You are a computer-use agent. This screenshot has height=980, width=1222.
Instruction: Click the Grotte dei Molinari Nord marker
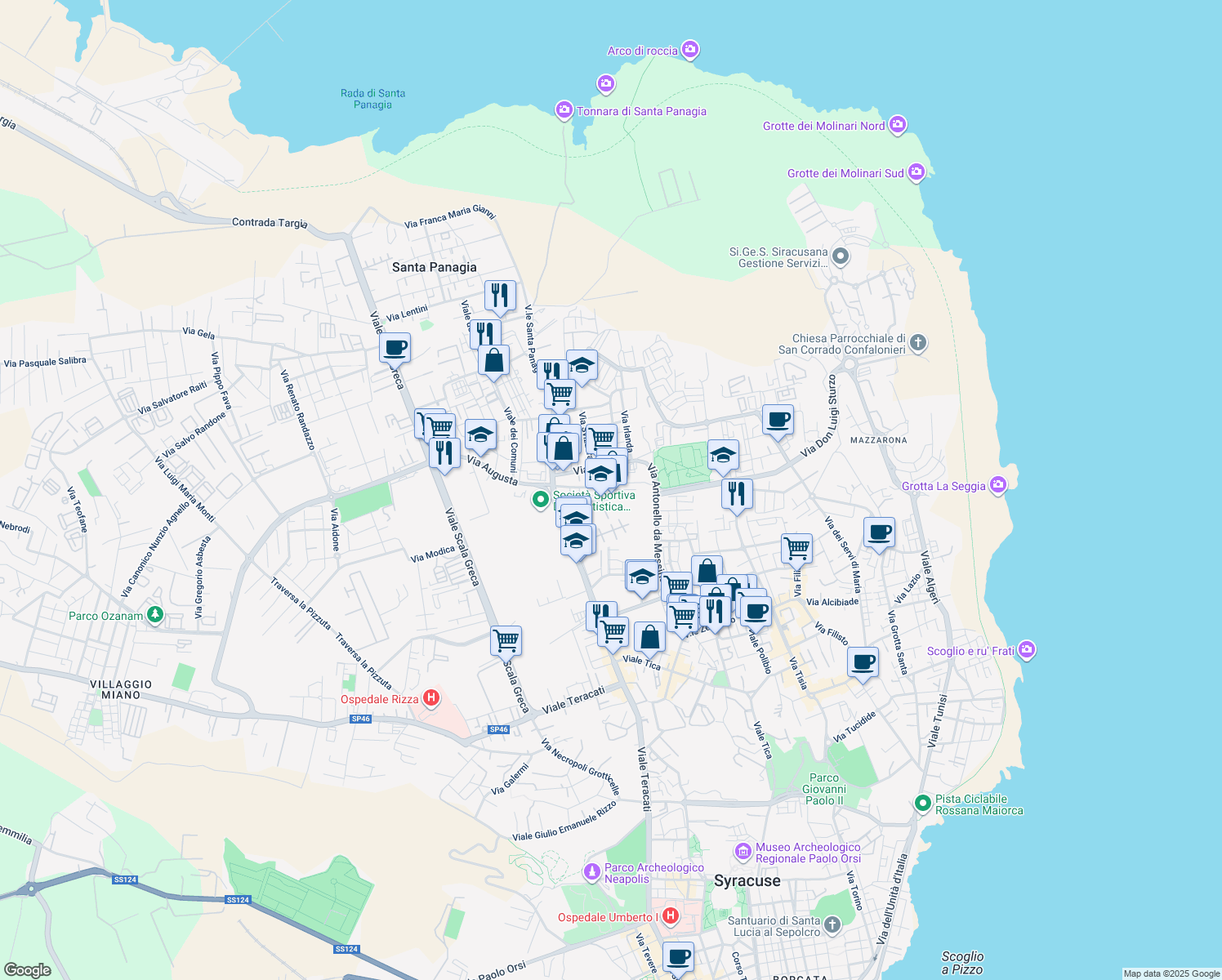point(897,125)
